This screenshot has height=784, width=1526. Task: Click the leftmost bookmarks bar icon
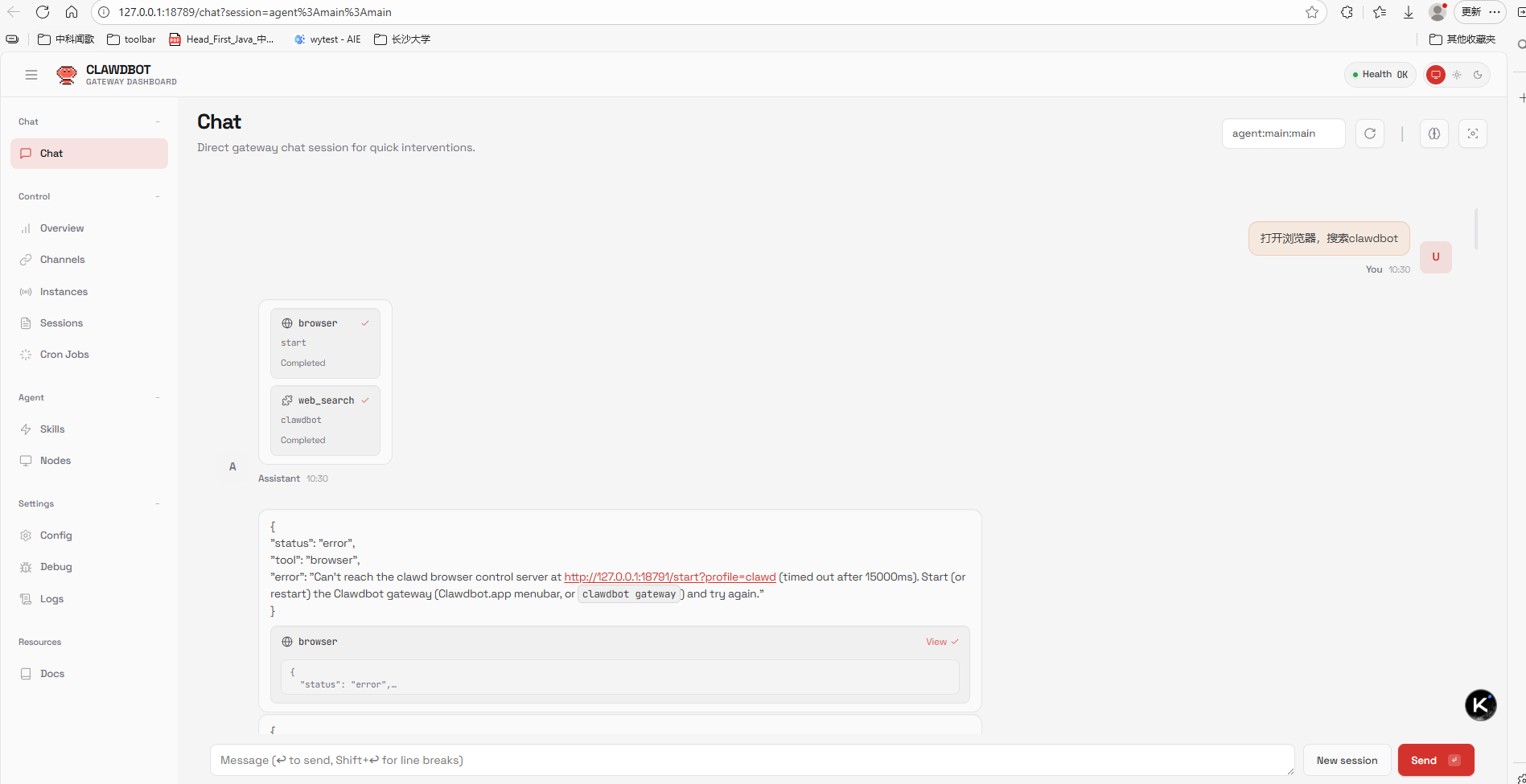tap(12, 39)
